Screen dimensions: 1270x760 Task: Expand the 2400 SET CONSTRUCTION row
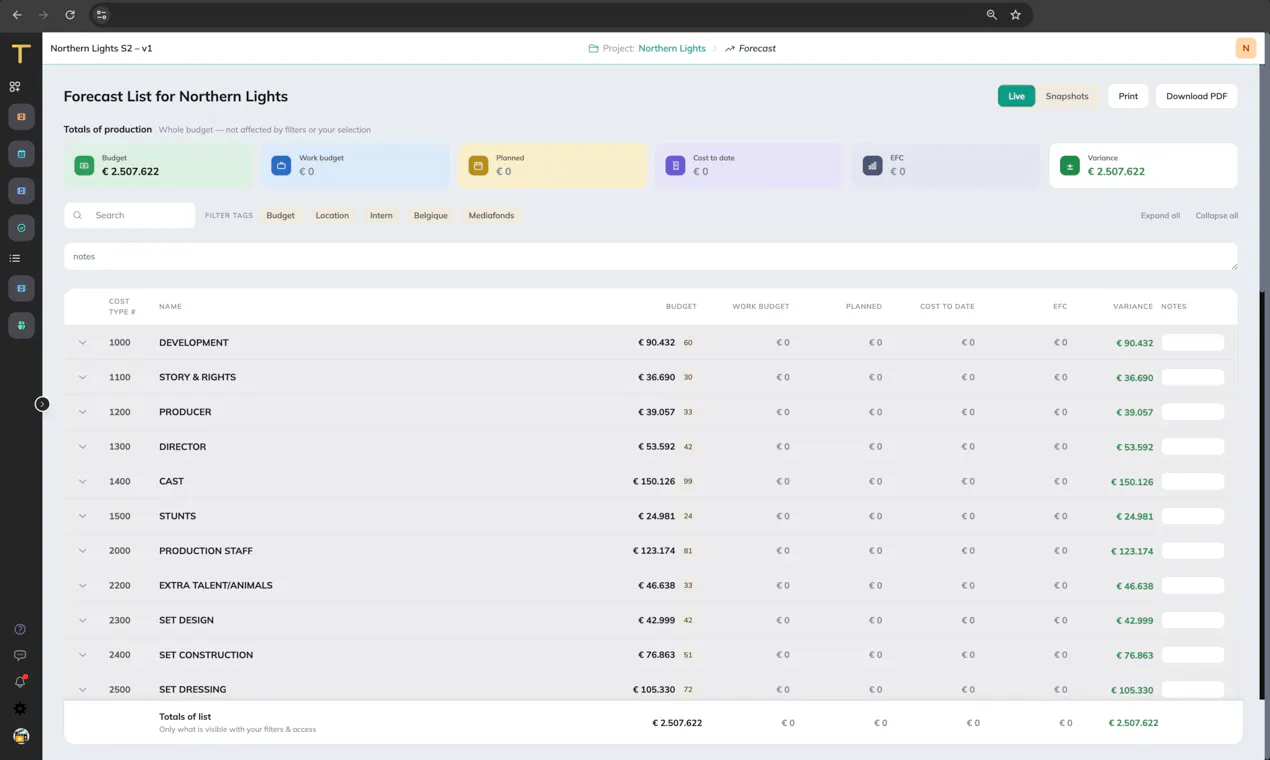pyautogui.click(x=83, y=655)
